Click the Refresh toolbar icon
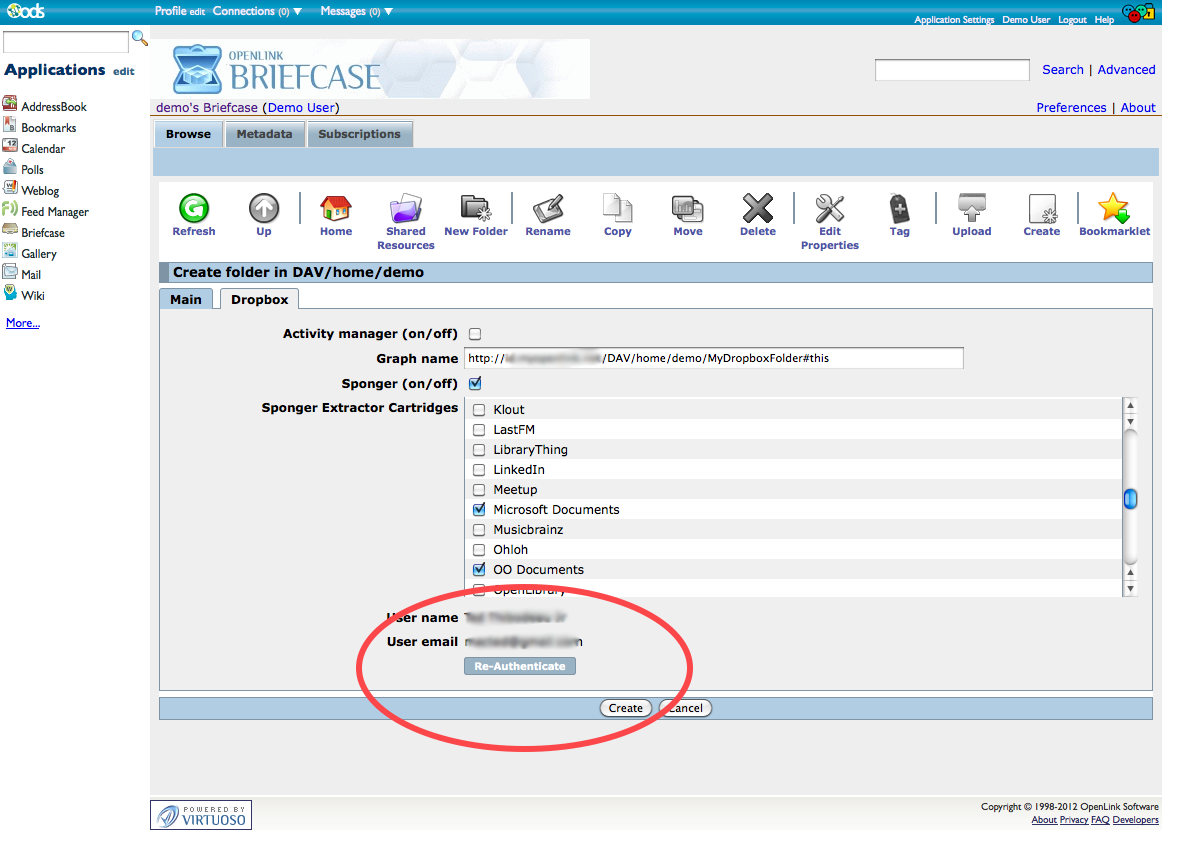Screen dimensions: 1180x850 click(x=193, y=209)
